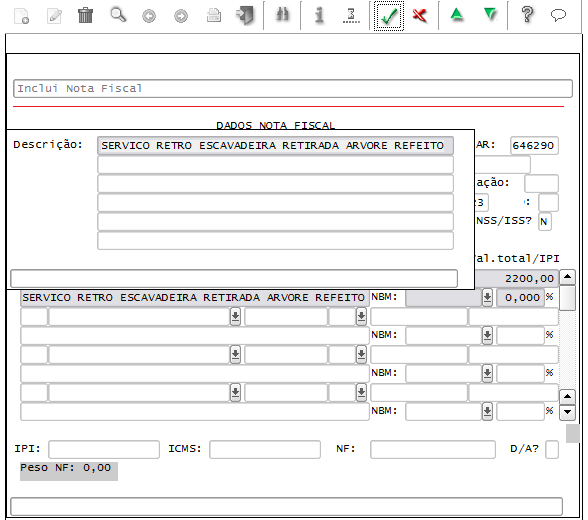Confirm with the green checkmark icon
The height and width of the screenshot is (520, 588).
point(389,16)
